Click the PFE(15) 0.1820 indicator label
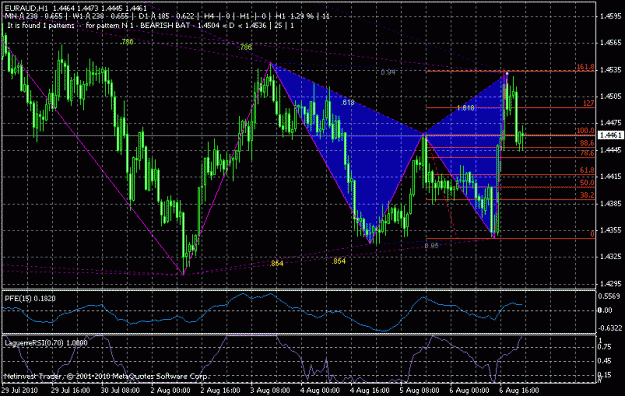This screenshot has width=625, height=396. tap(30, 298)
